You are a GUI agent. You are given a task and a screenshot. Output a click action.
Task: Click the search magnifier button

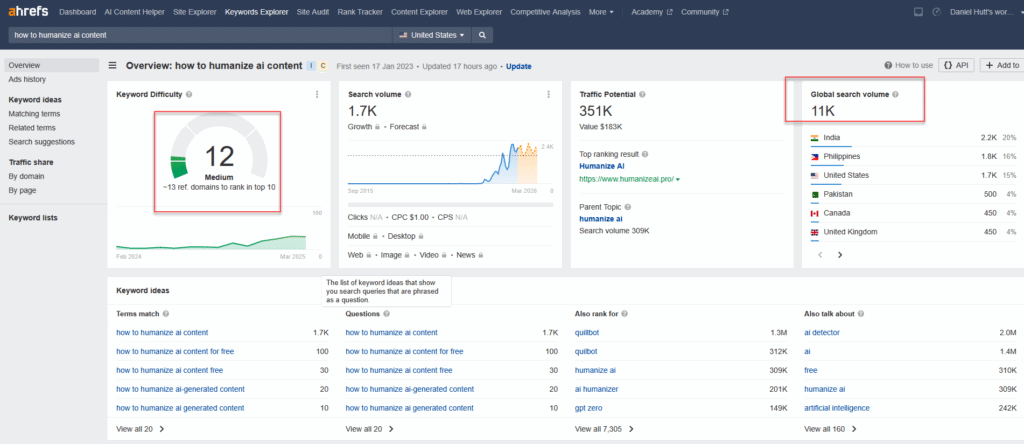click(482, 35)
